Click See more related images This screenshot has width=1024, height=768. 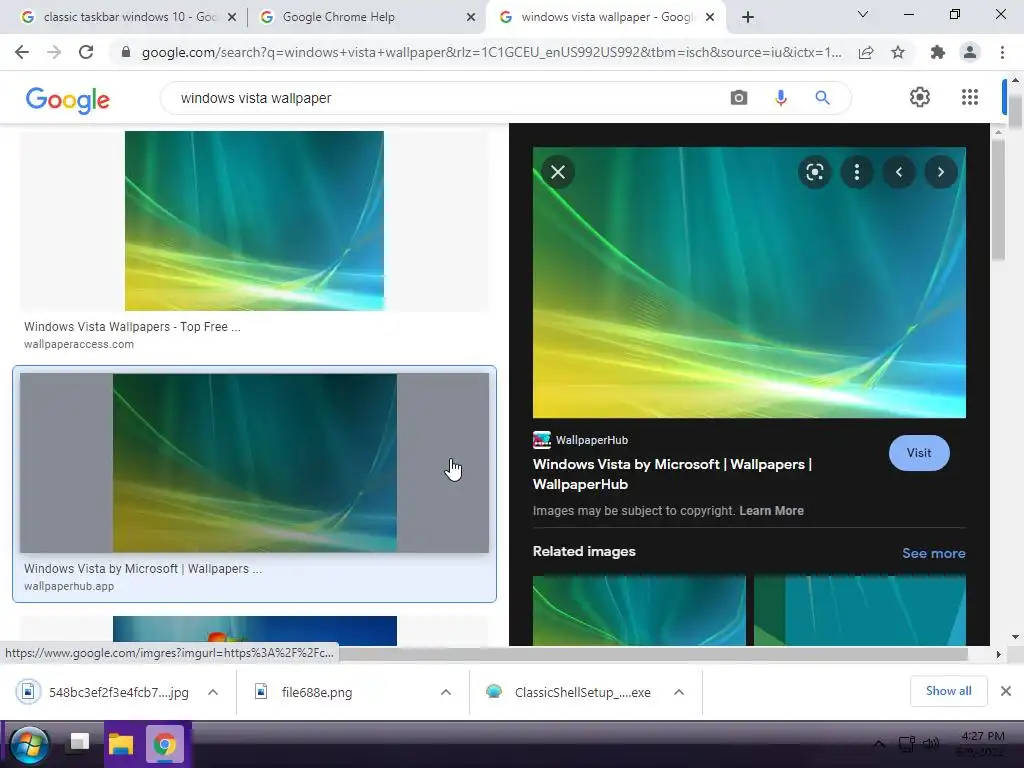click(x=933, y=553)
